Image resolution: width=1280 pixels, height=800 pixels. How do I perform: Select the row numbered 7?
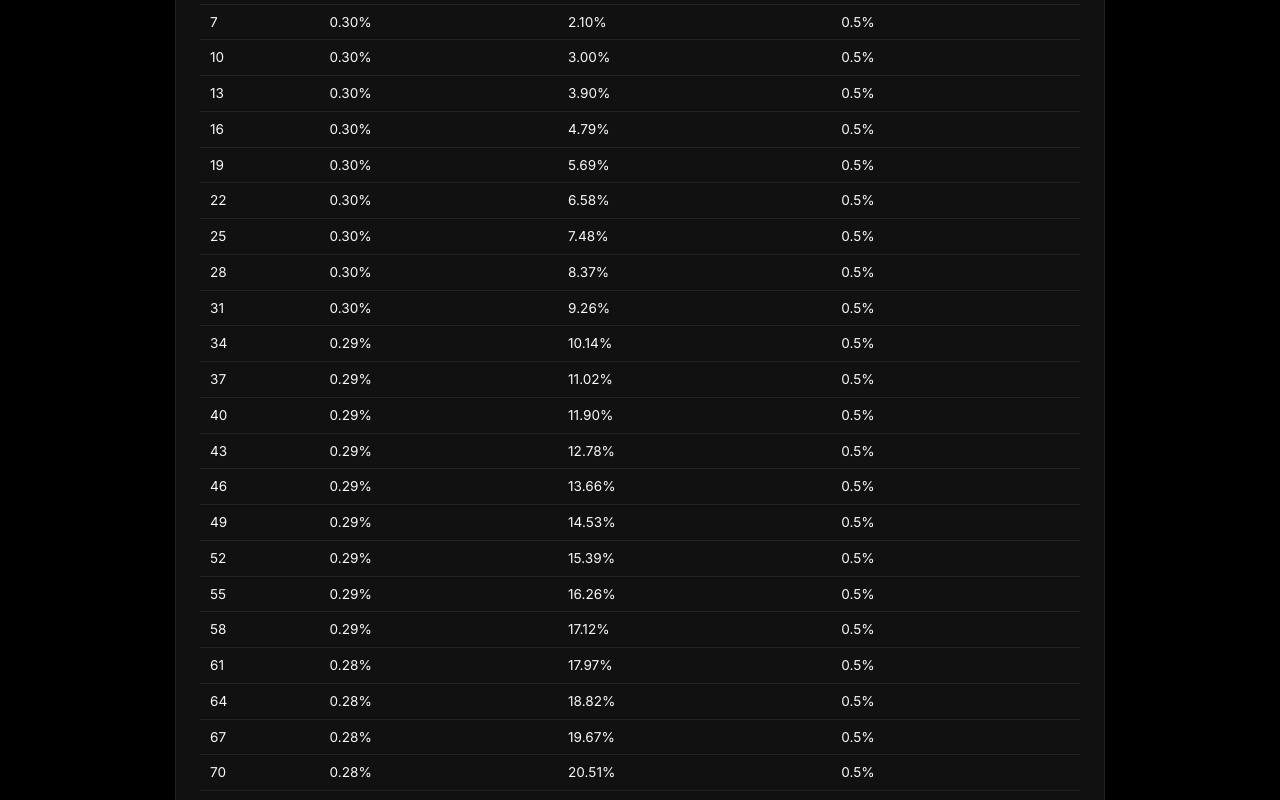pyautogui.click(x=640, y=22)
